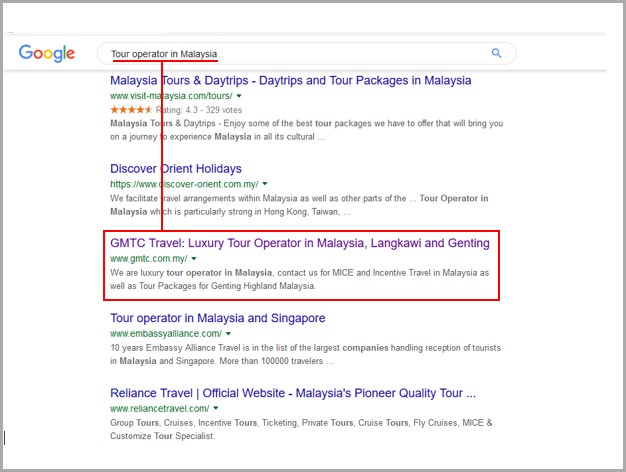Expand dropdown arrow next to reliancetravel.com URL
Screen dimensions: 626x472
pos(216,409)
